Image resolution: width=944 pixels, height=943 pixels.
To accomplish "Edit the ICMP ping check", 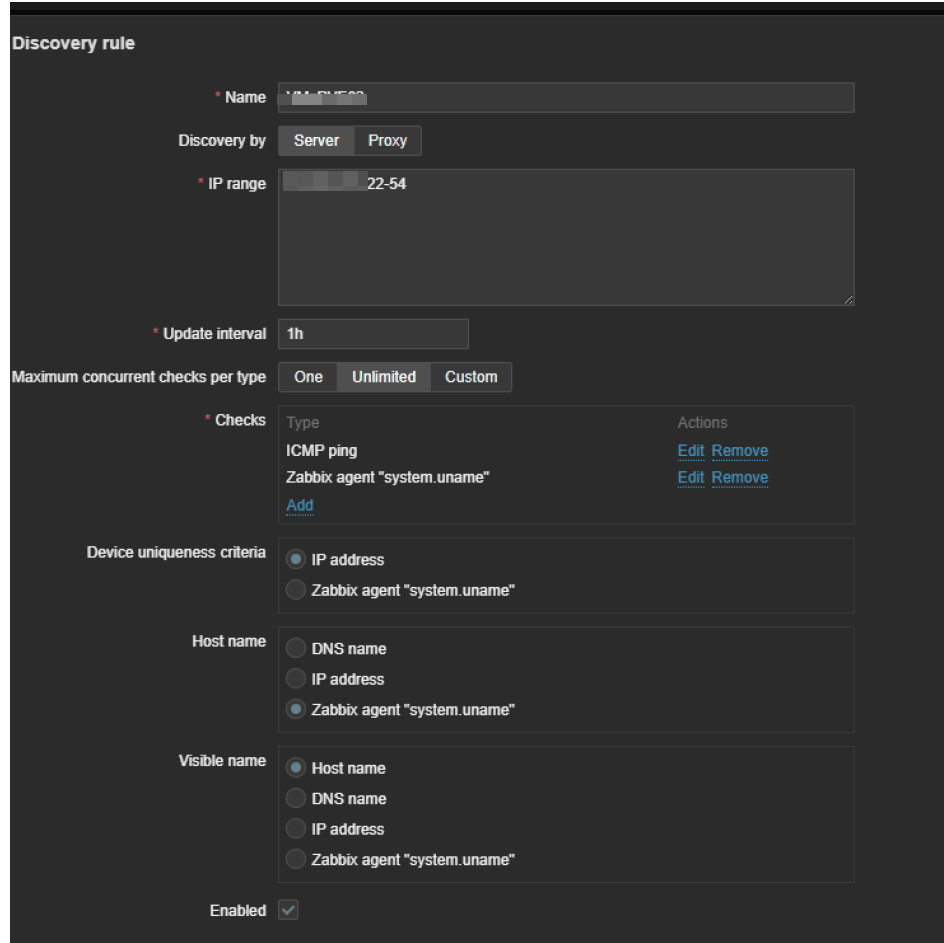I will [x=691, y=451].
